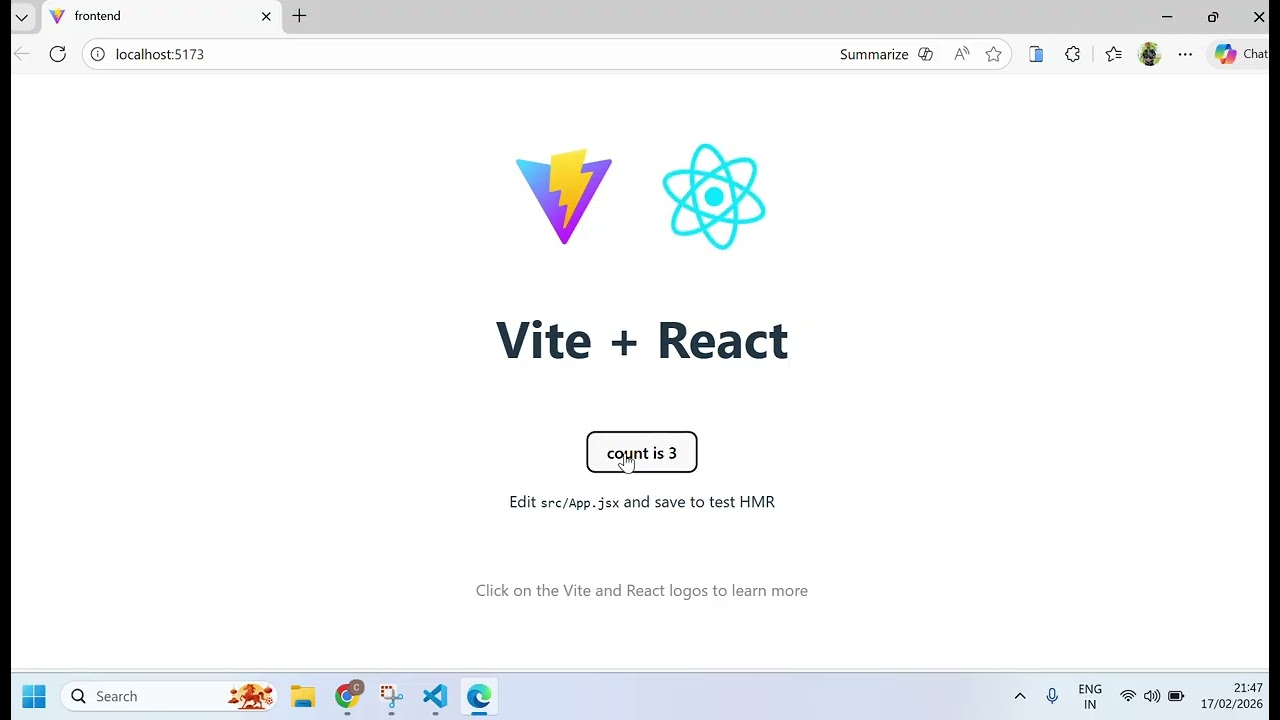Open browser Extensions puzzle icon
The height and width of the screenshot is (720, 1280).
coord(1073,54)
